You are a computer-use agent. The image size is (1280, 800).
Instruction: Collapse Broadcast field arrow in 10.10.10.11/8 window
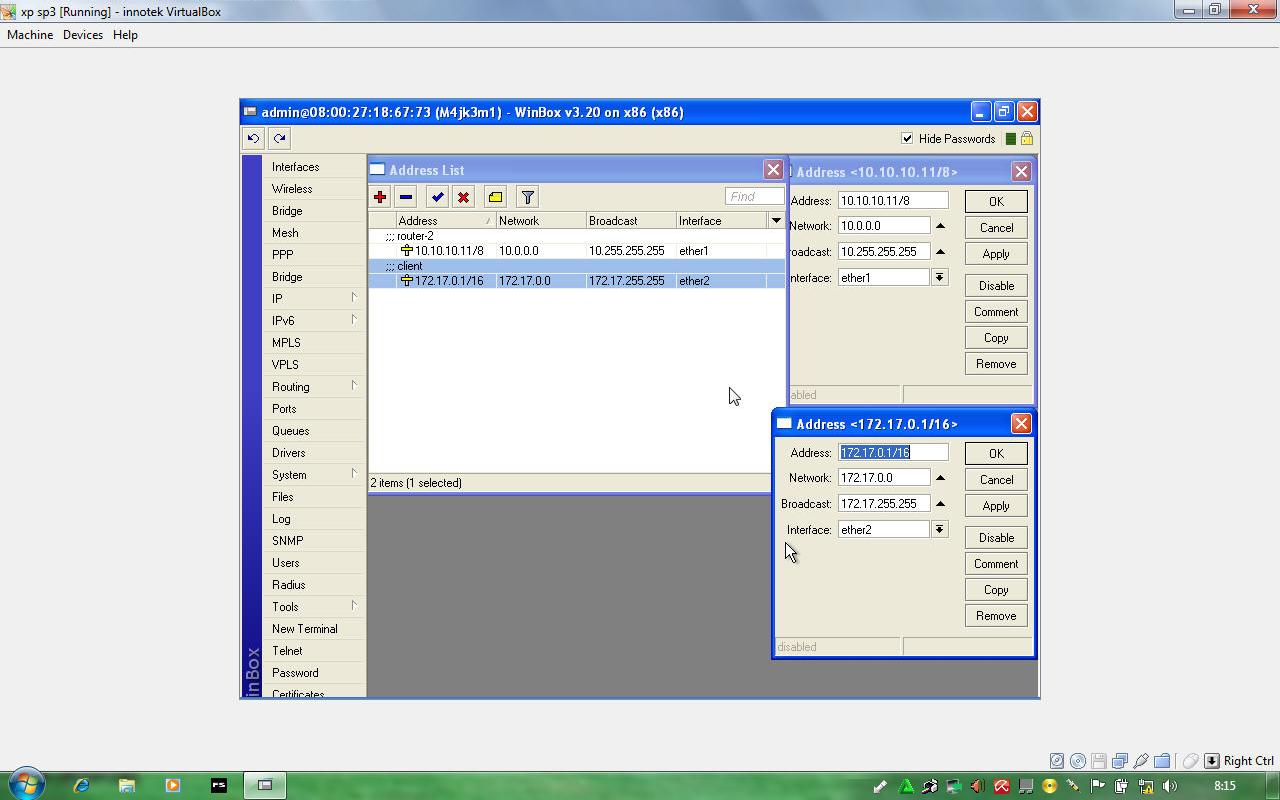[x=940, y=251]
